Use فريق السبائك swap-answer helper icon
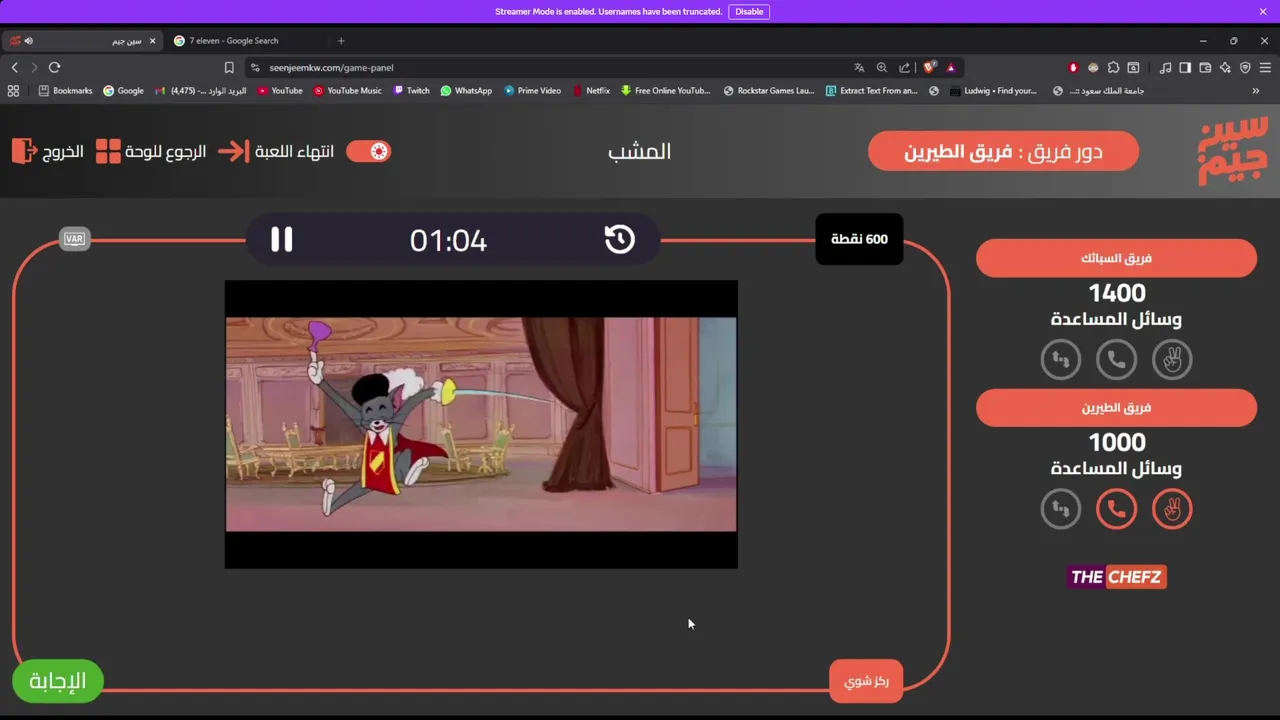 tap(1061, 359)
